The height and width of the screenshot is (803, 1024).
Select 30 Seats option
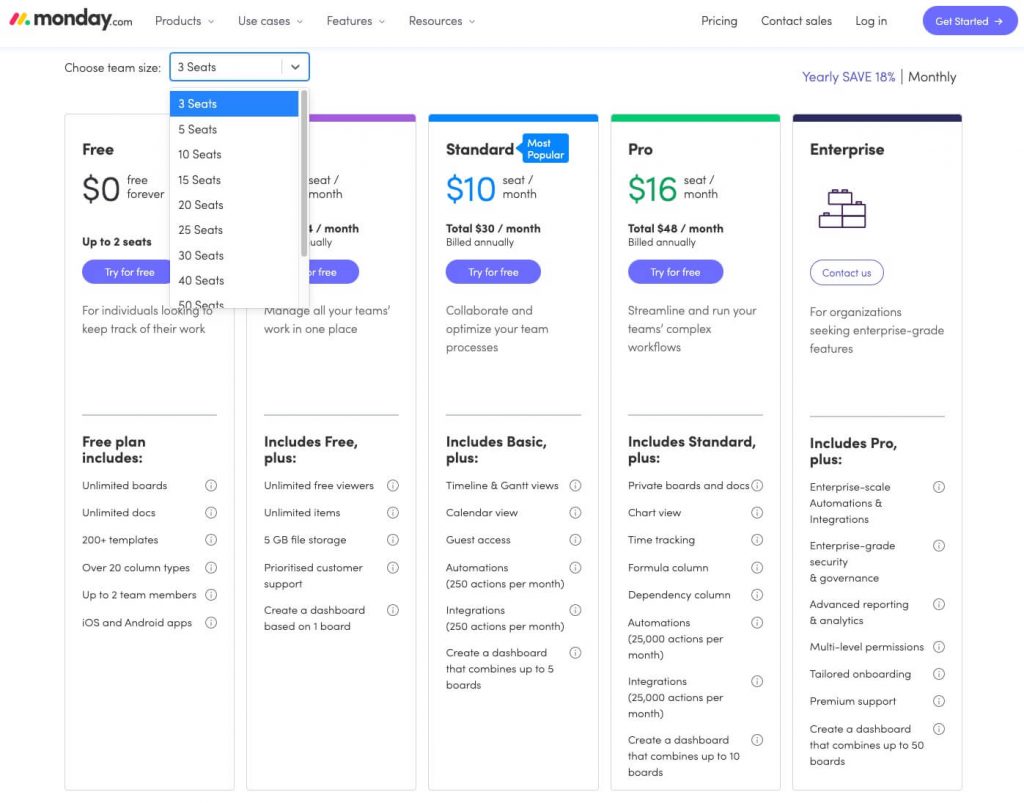tap(234, 255)
